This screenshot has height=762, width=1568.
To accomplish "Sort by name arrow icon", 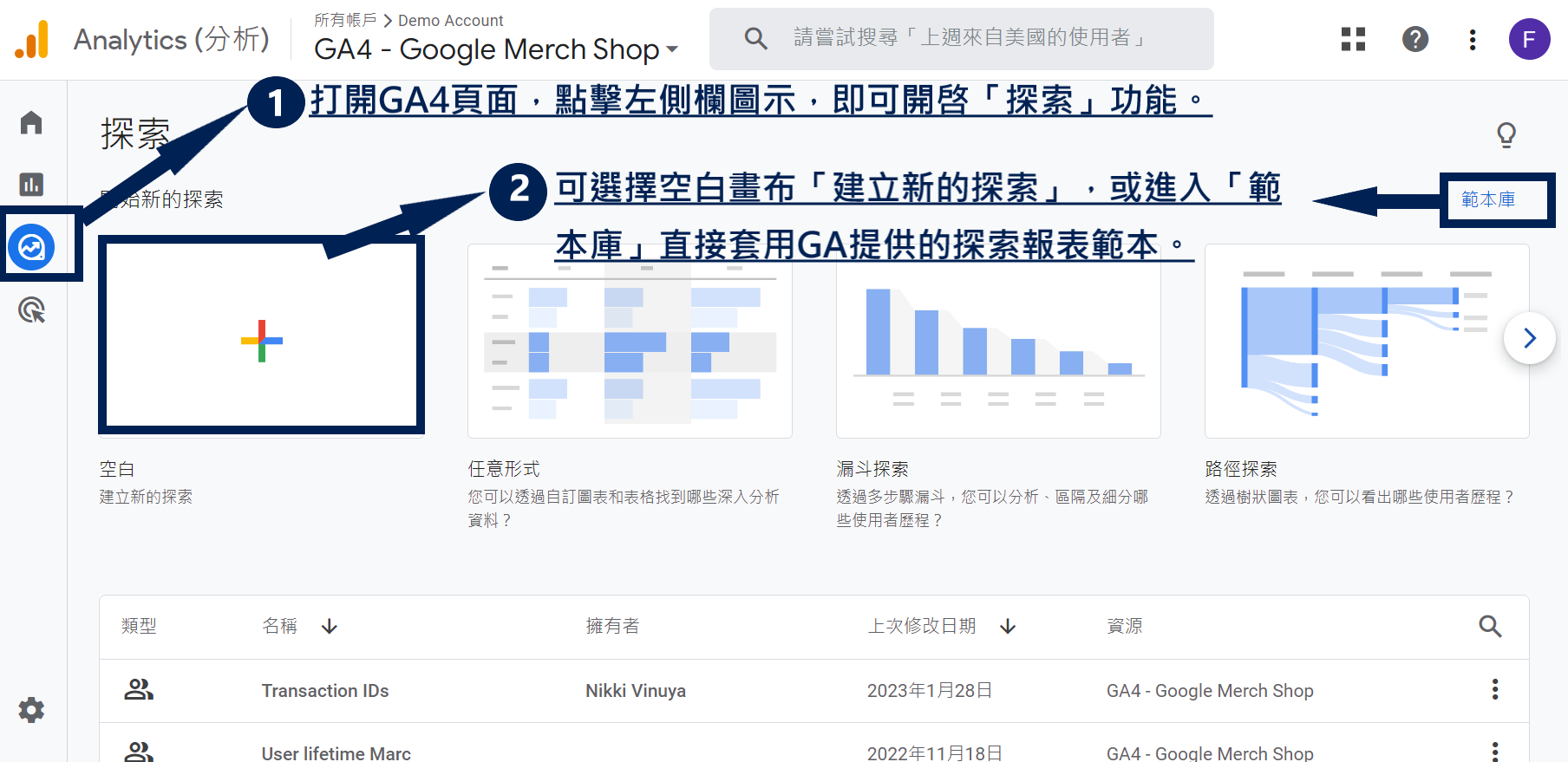I will pyautogui.click(x=330, y=626).
